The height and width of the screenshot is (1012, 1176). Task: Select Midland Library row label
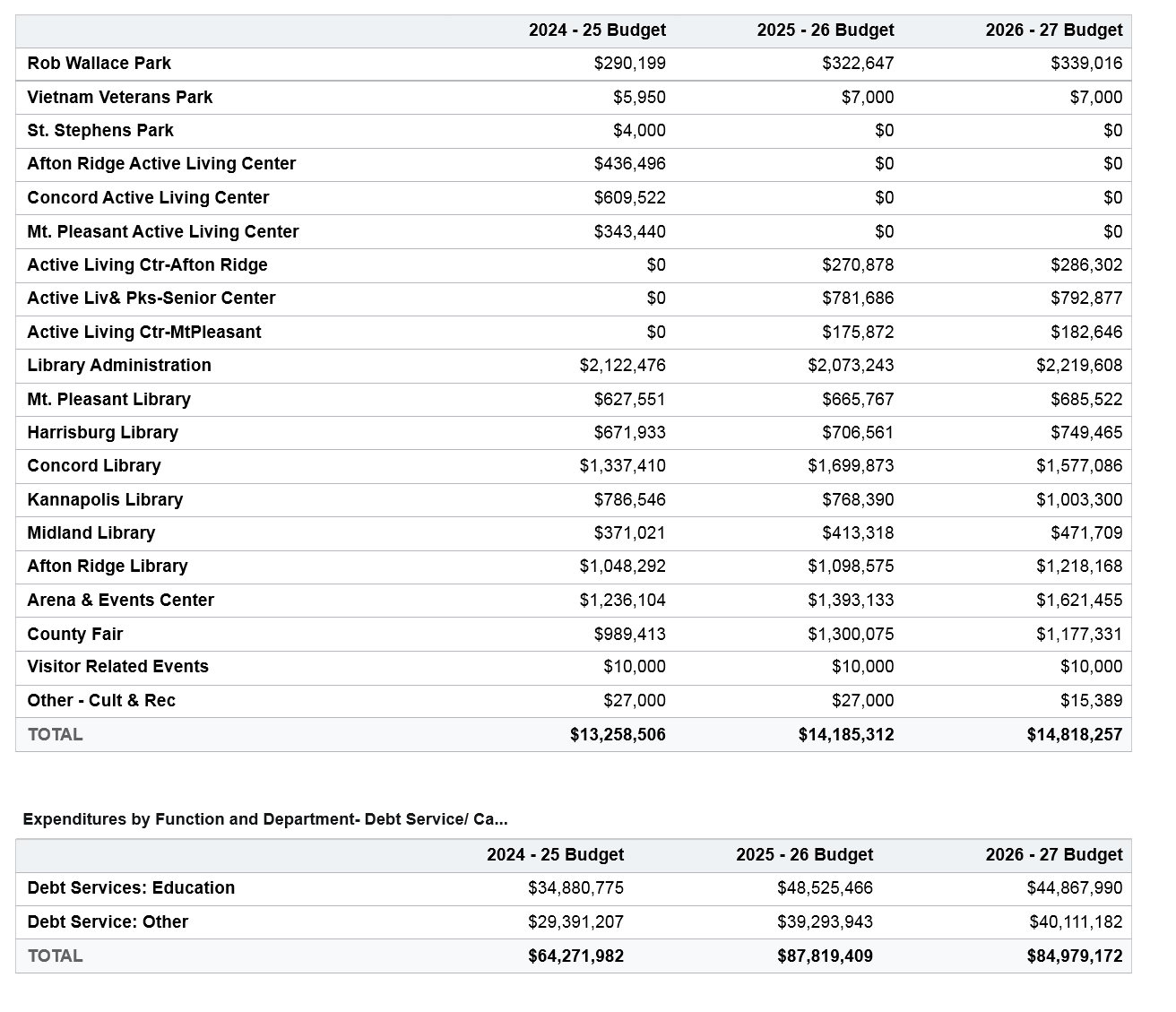[x=91, y=533]
